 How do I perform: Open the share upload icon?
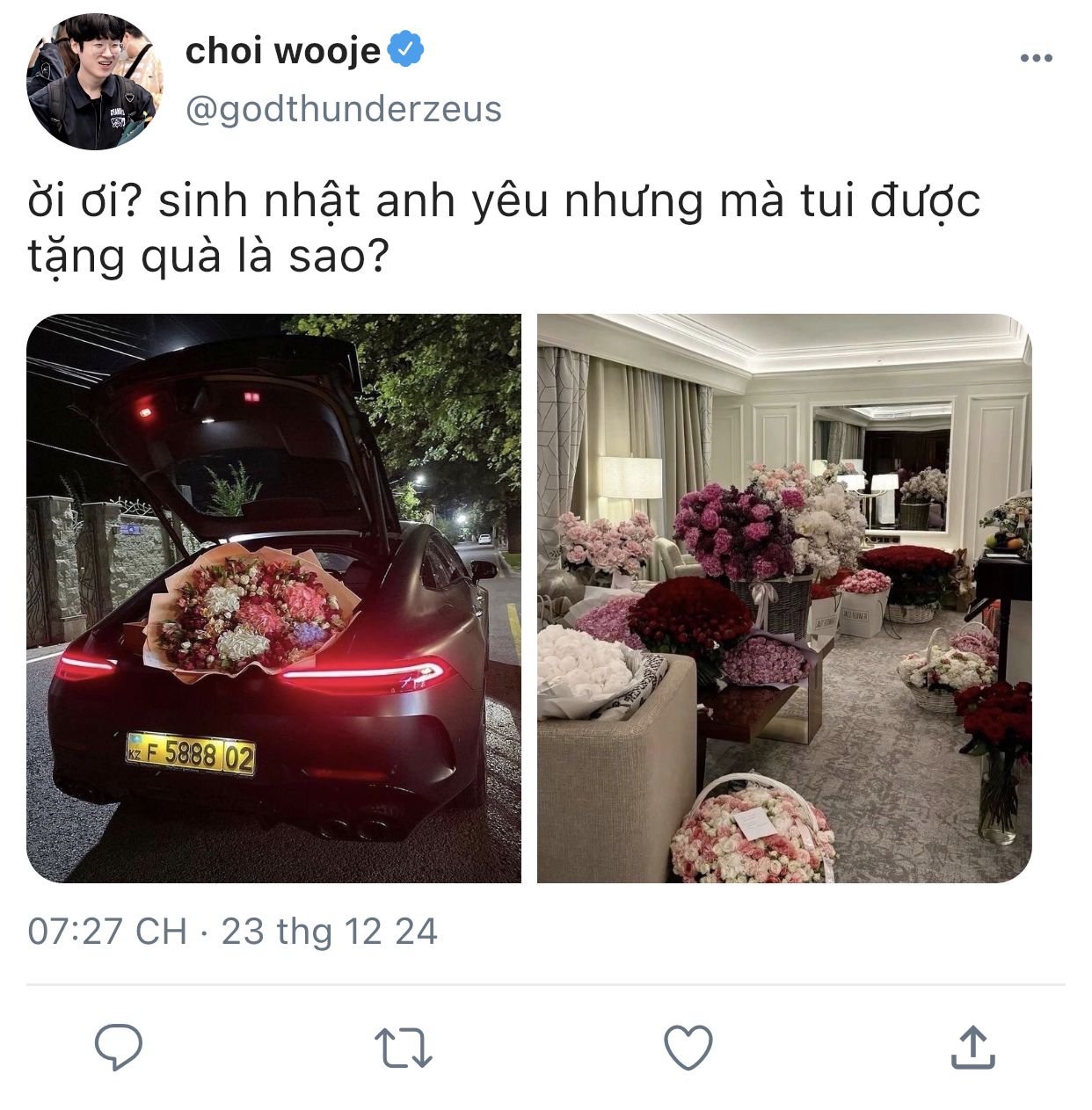click(972, 1046)
